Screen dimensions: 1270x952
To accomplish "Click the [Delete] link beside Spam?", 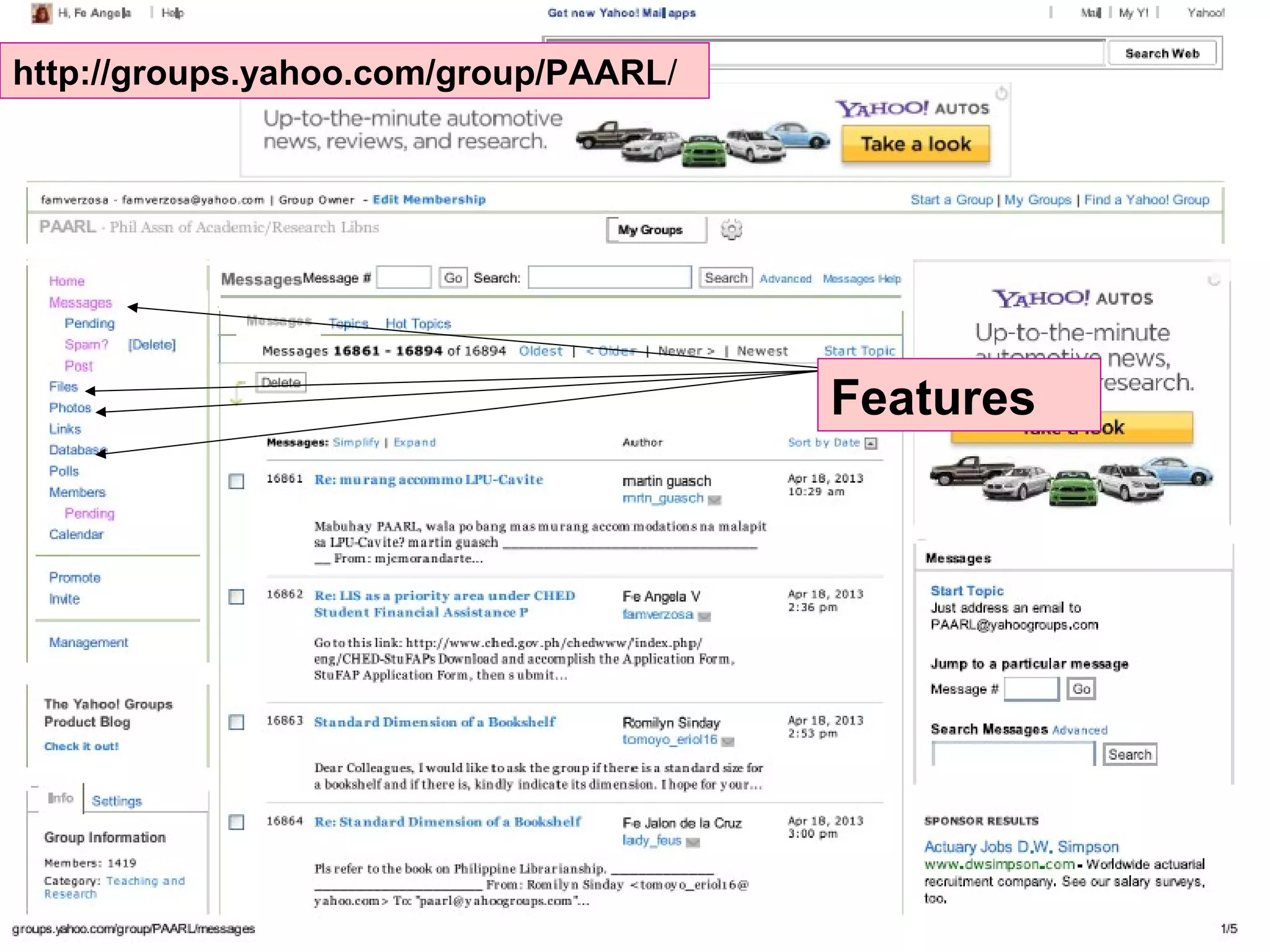I will coord(152,345).
